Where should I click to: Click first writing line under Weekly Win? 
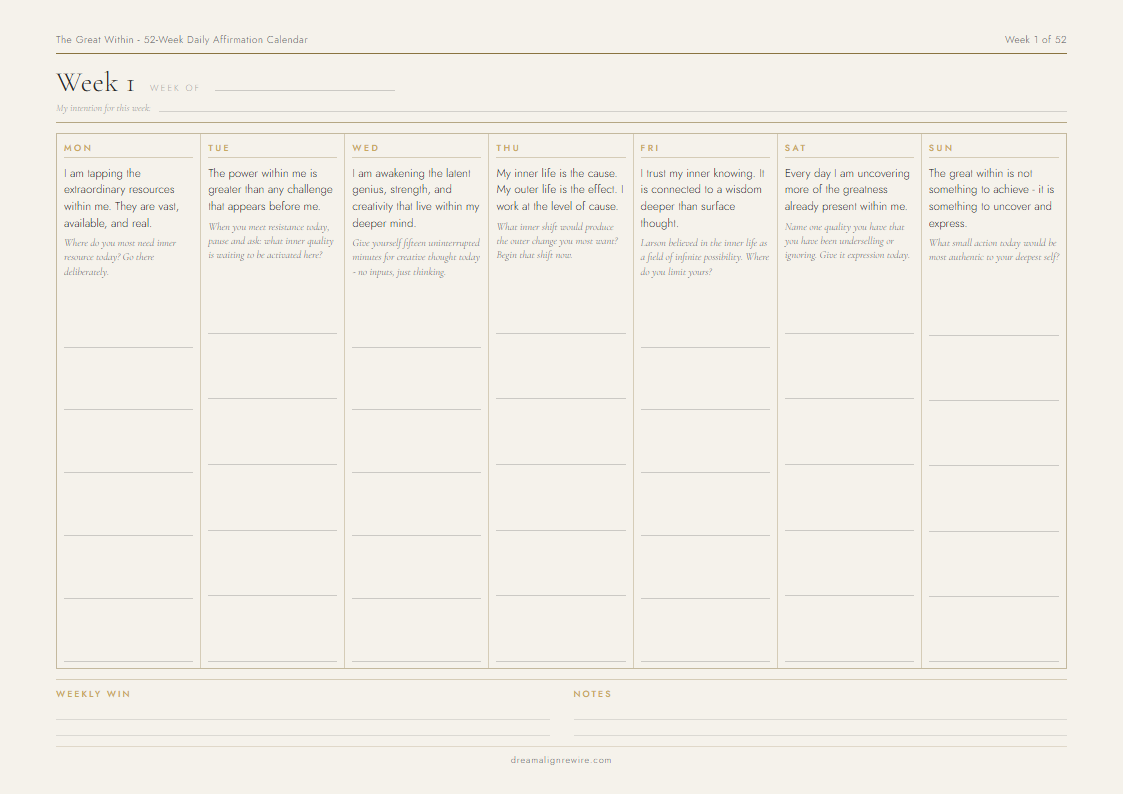[303, 719]
